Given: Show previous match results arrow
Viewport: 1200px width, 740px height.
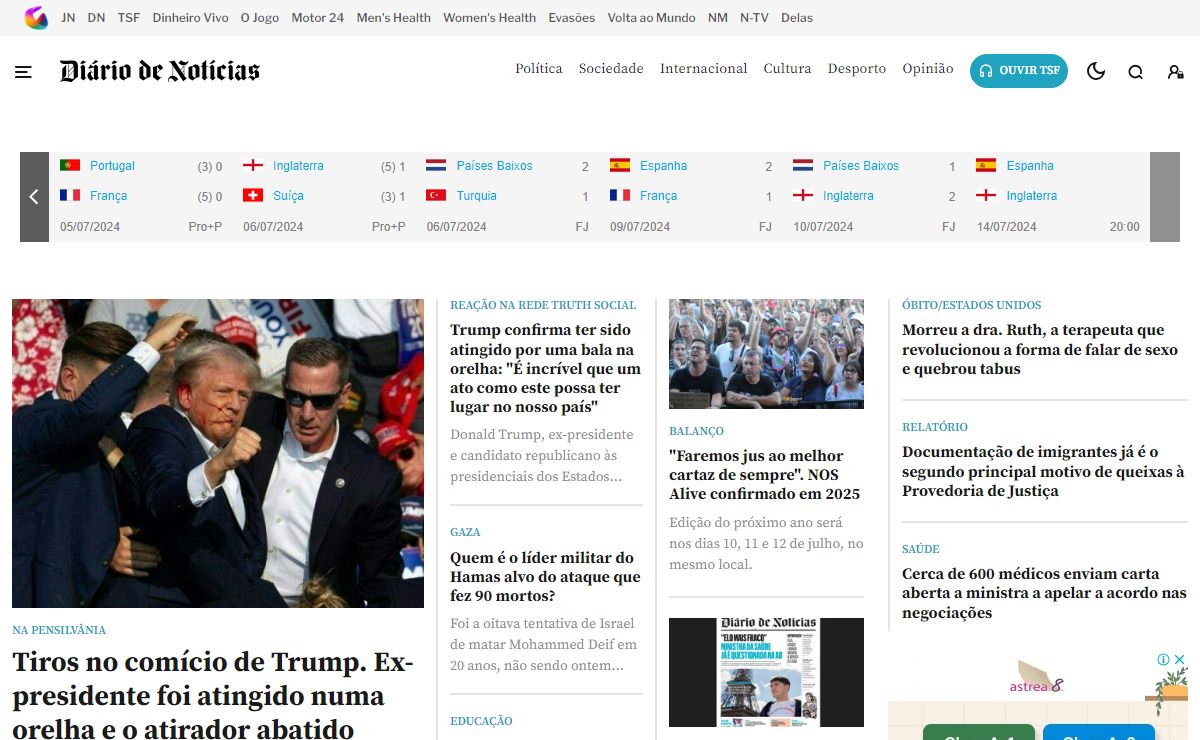Looking at the screenshot, I should pos(34,197).
